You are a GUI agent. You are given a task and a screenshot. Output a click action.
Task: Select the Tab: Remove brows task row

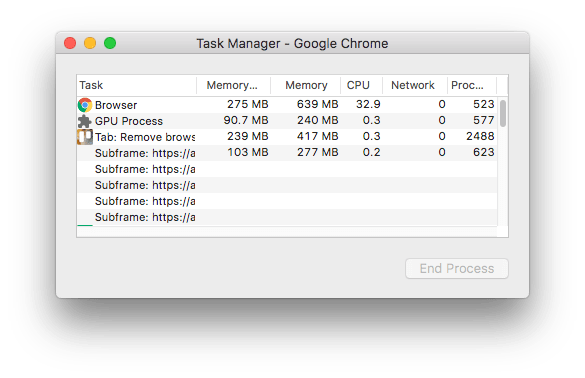[x=287, y=137]
